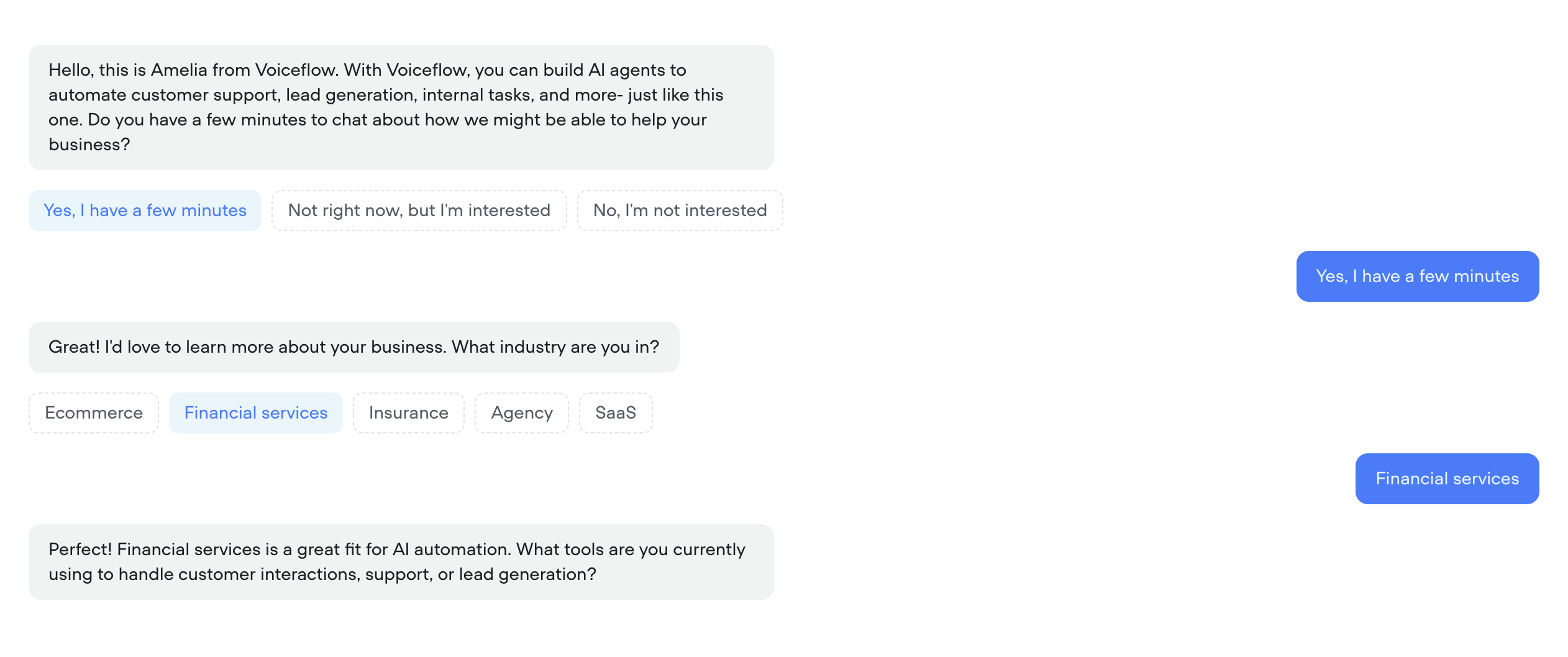Choose "Not right now, but I'm interested" option
This screenshot has height=657, width=1568.
pos(419,211)
